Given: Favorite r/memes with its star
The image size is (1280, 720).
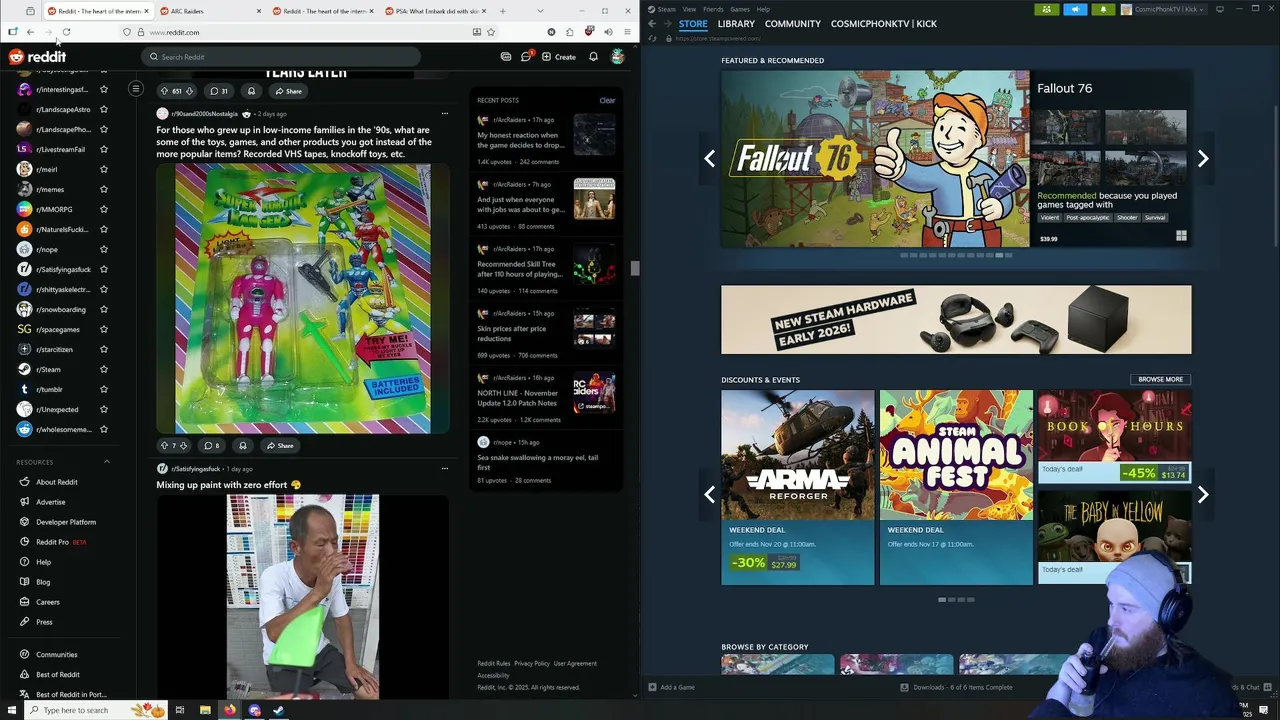Looking at the screenshot, I should pyautogui.click(x=104, y=189).
